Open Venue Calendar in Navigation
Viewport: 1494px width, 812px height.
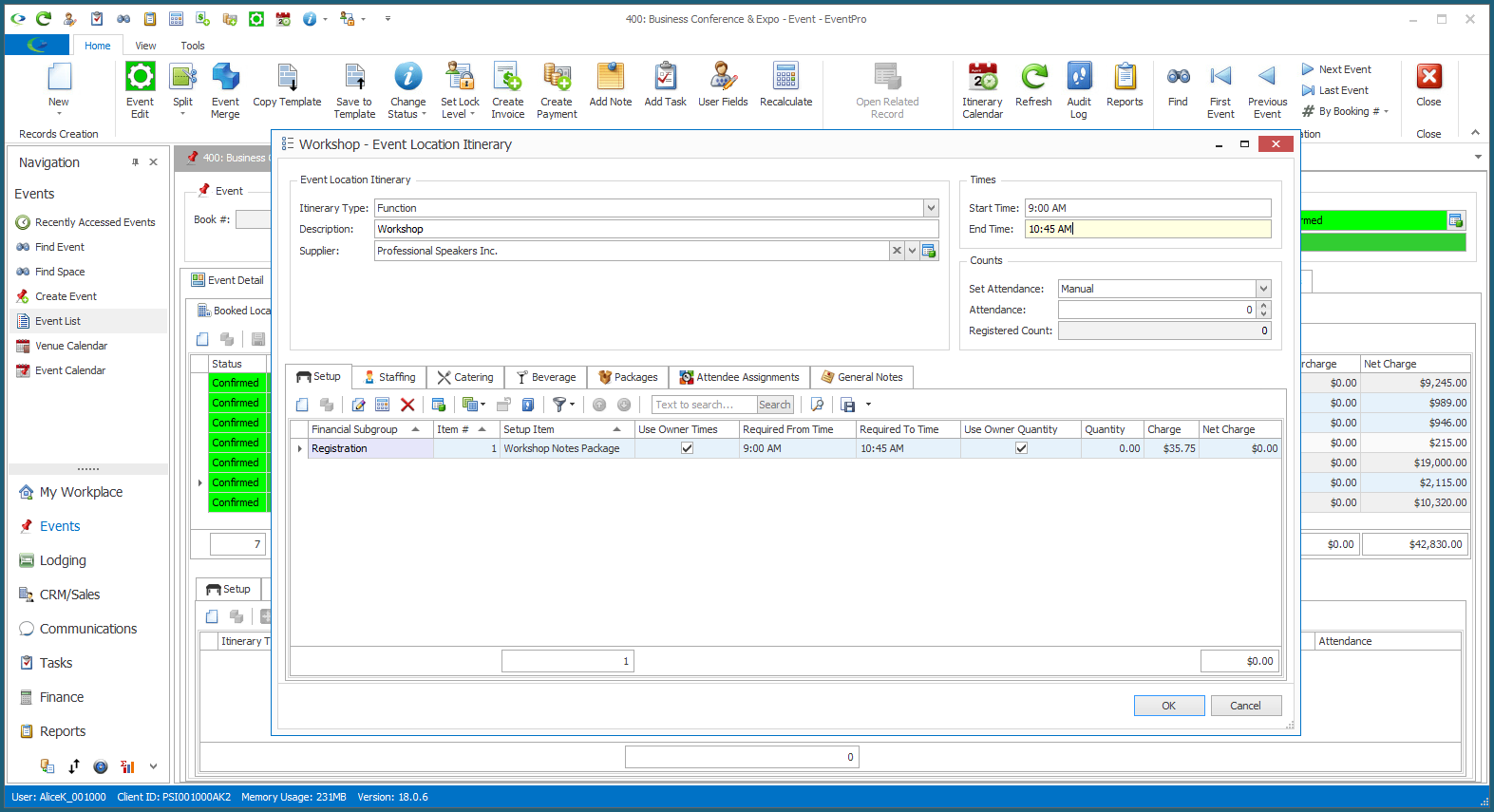pos(71,346)
